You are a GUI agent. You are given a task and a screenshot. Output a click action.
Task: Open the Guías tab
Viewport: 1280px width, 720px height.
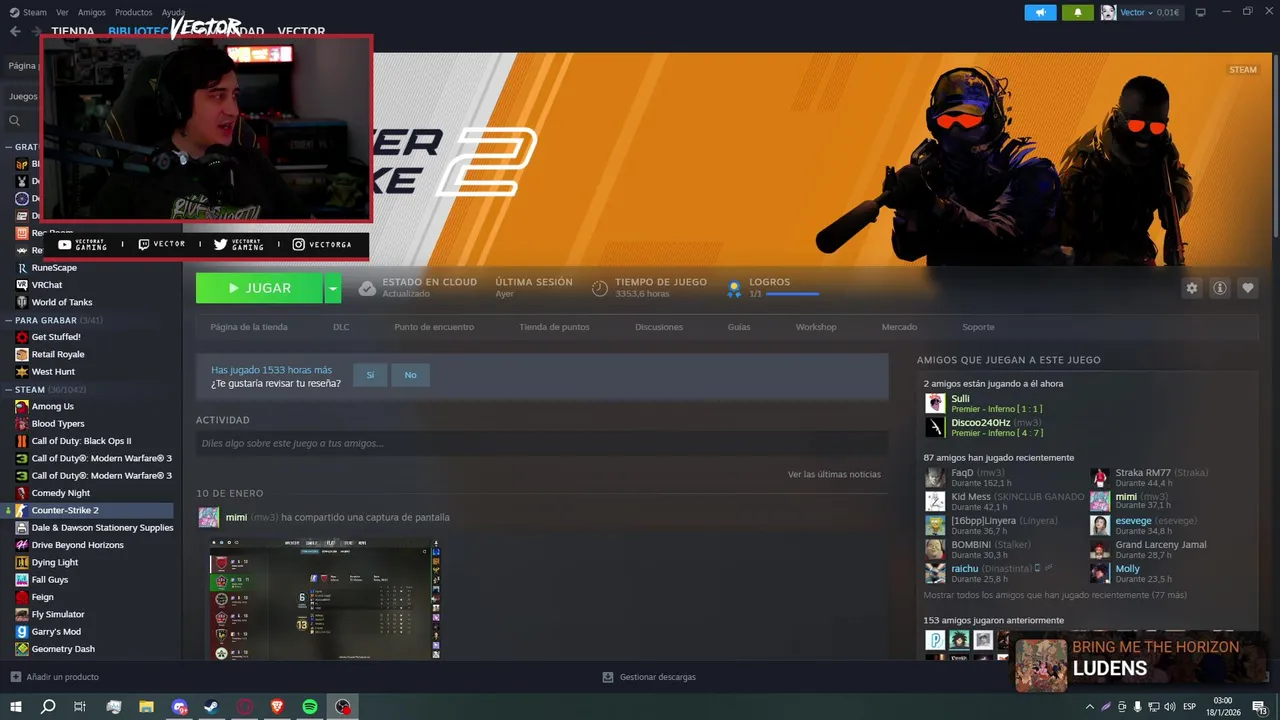click(739, 327)
